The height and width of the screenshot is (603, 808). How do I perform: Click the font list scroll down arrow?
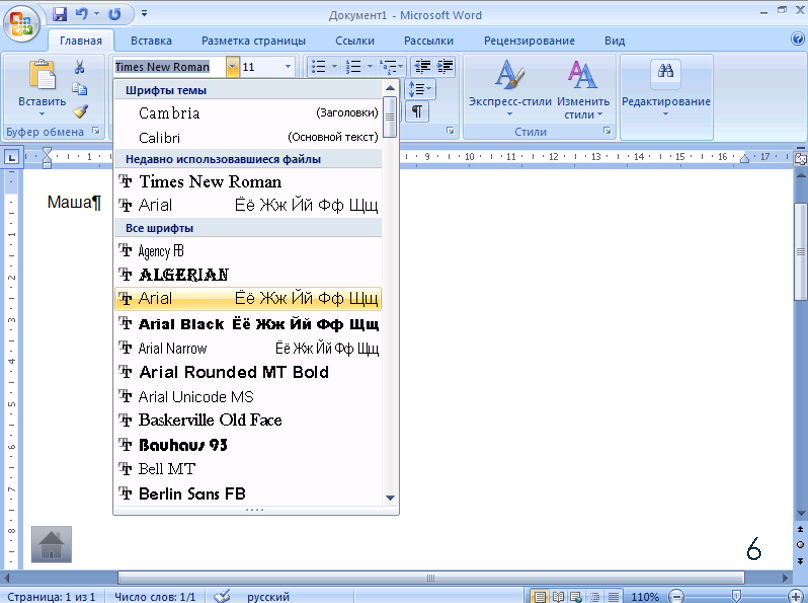pos(390,498)
